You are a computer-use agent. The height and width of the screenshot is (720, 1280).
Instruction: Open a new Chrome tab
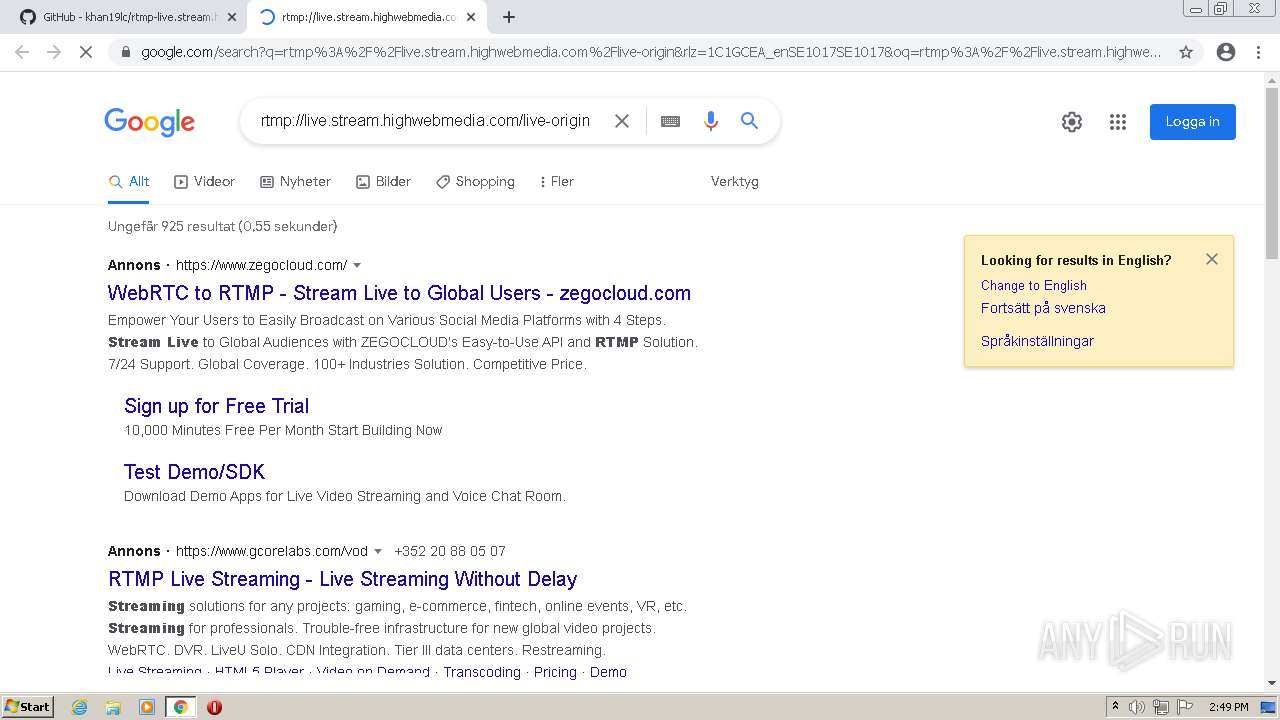pos(509,17)
